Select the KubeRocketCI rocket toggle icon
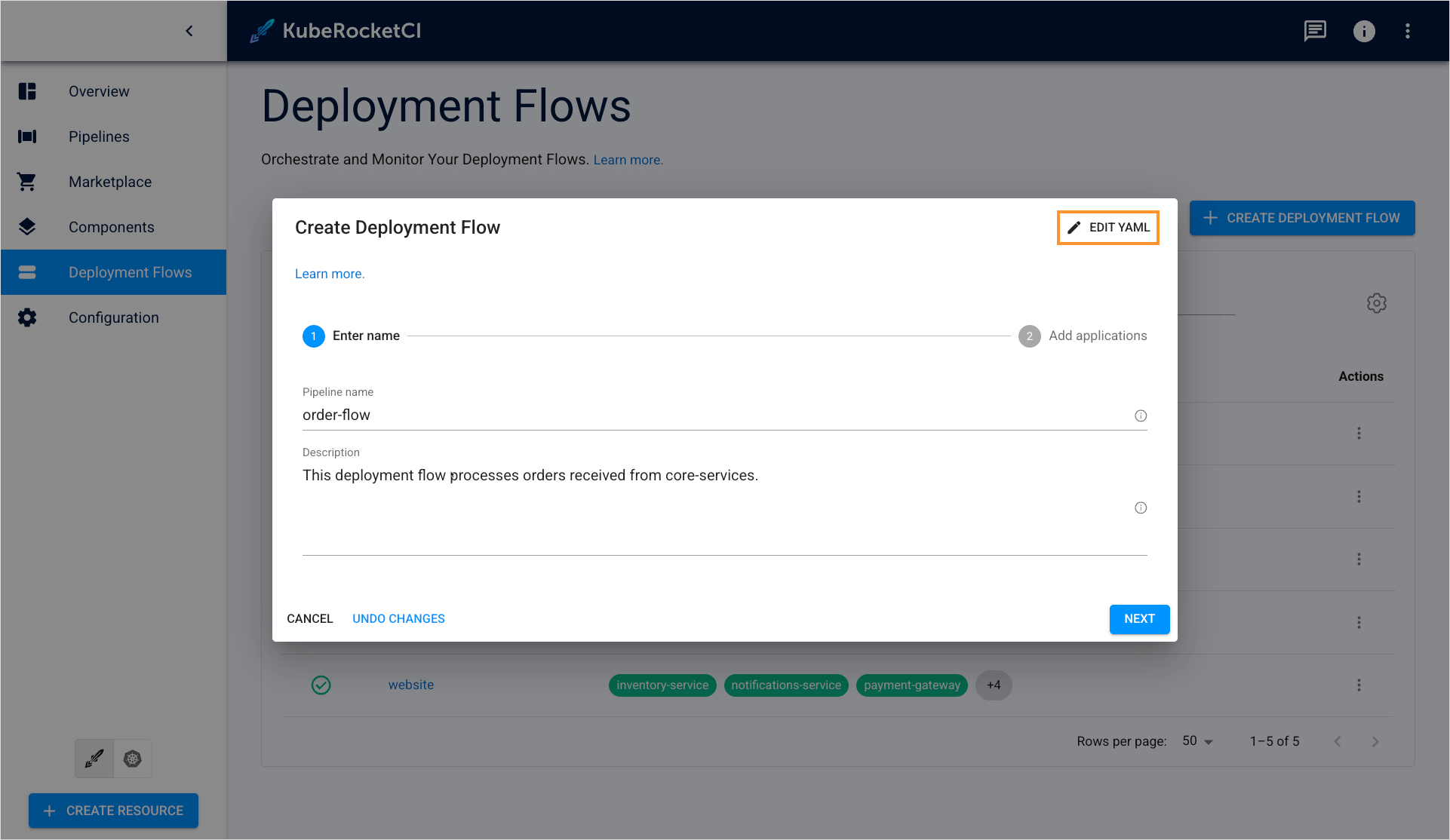 coord(94,759)
